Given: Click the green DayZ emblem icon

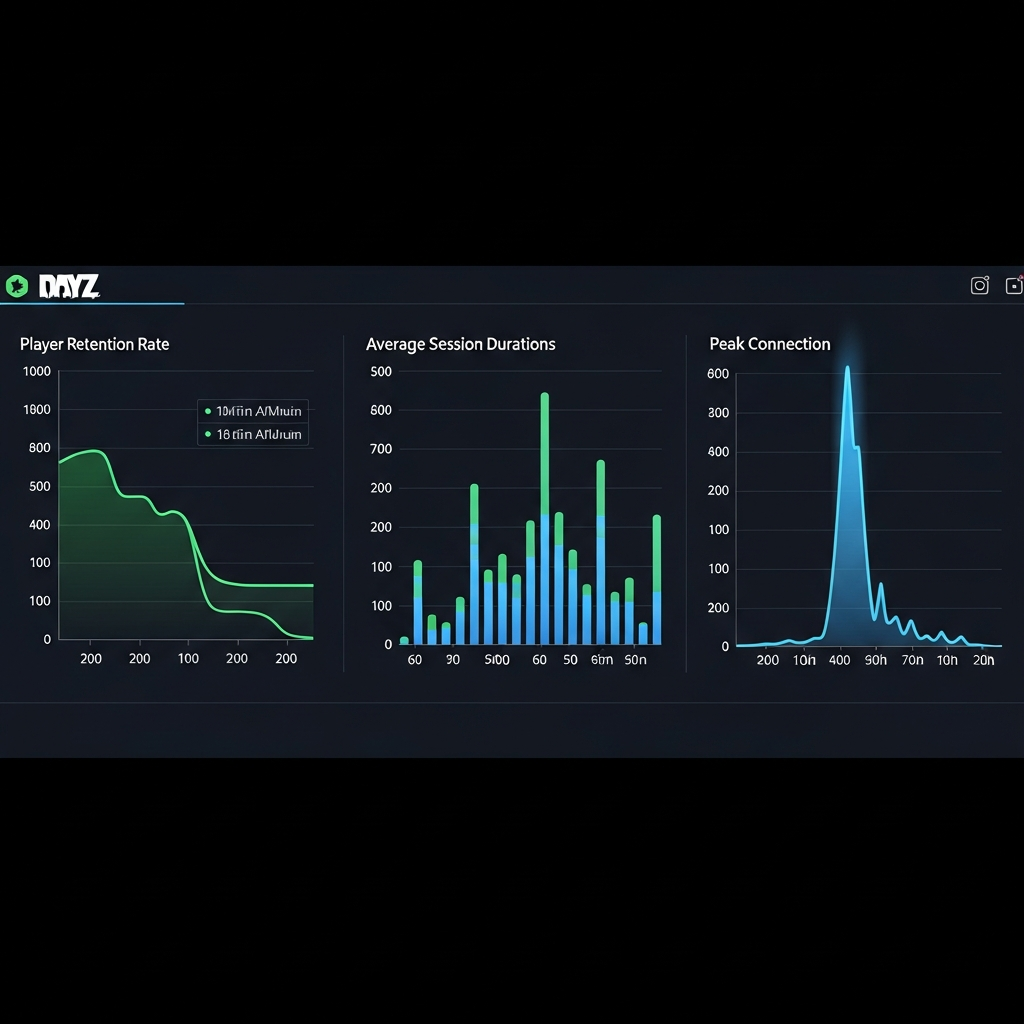Looking at the screenshot, I should pos(18,285).
